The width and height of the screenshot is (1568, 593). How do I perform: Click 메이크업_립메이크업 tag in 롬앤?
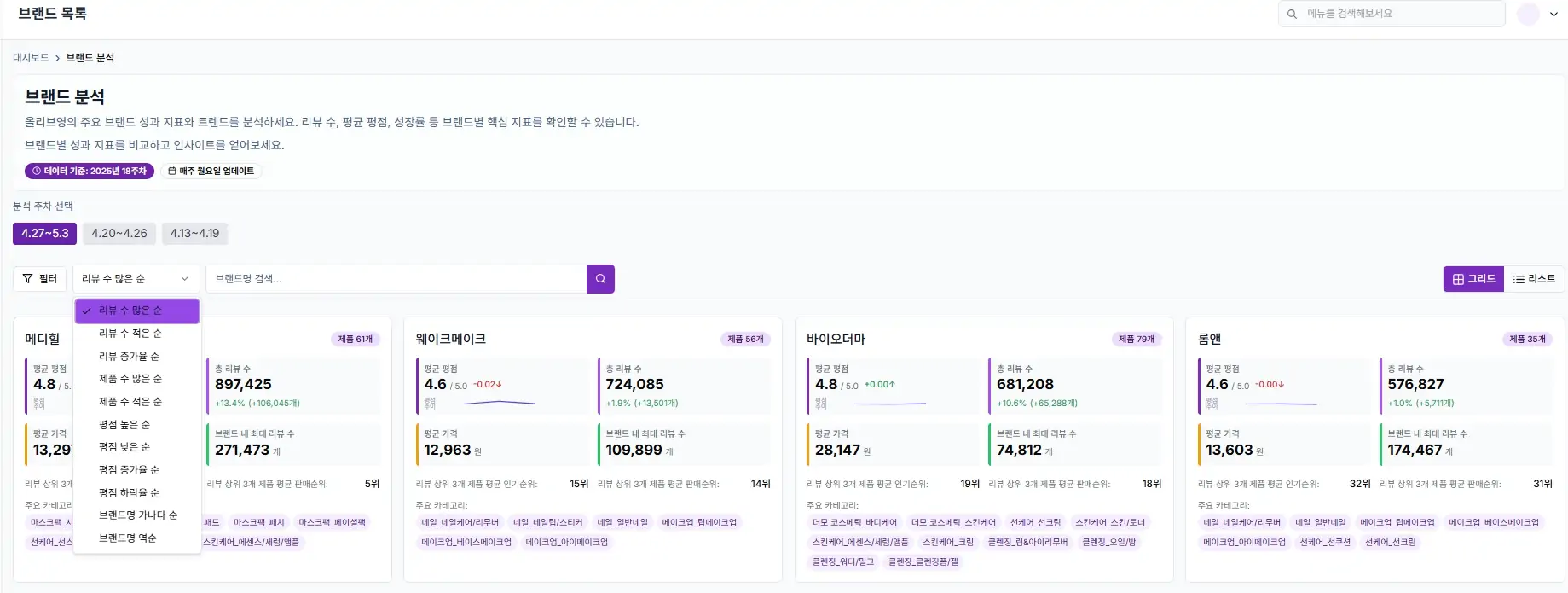(1397, 522)
